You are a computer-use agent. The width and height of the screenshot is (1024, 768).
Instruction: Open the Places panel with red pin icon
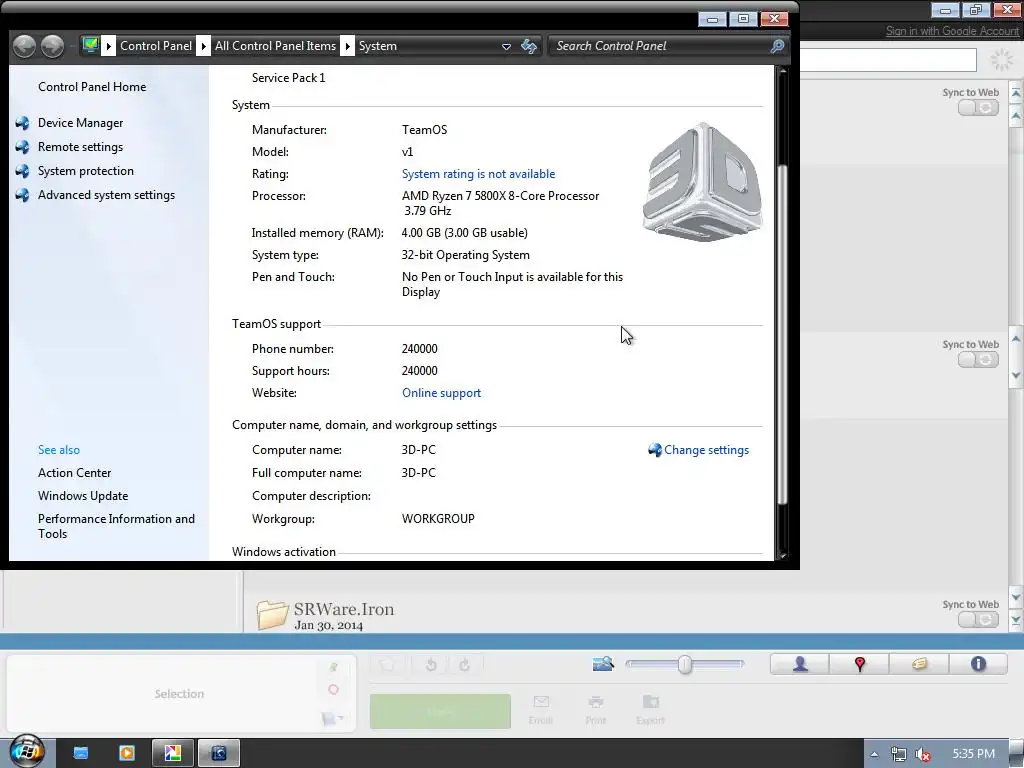click(x=859, y=664)
